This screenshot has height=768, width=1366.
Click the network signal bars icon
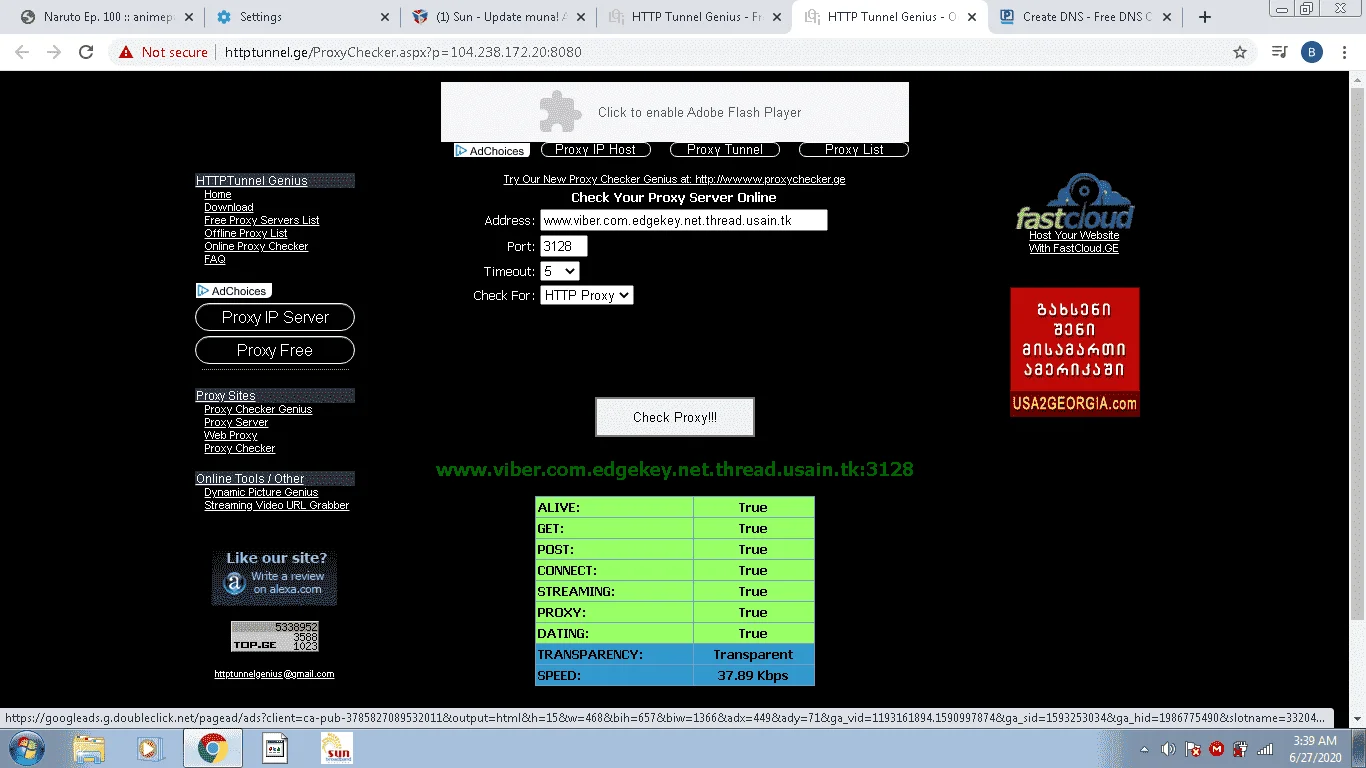click(1265, 749)
